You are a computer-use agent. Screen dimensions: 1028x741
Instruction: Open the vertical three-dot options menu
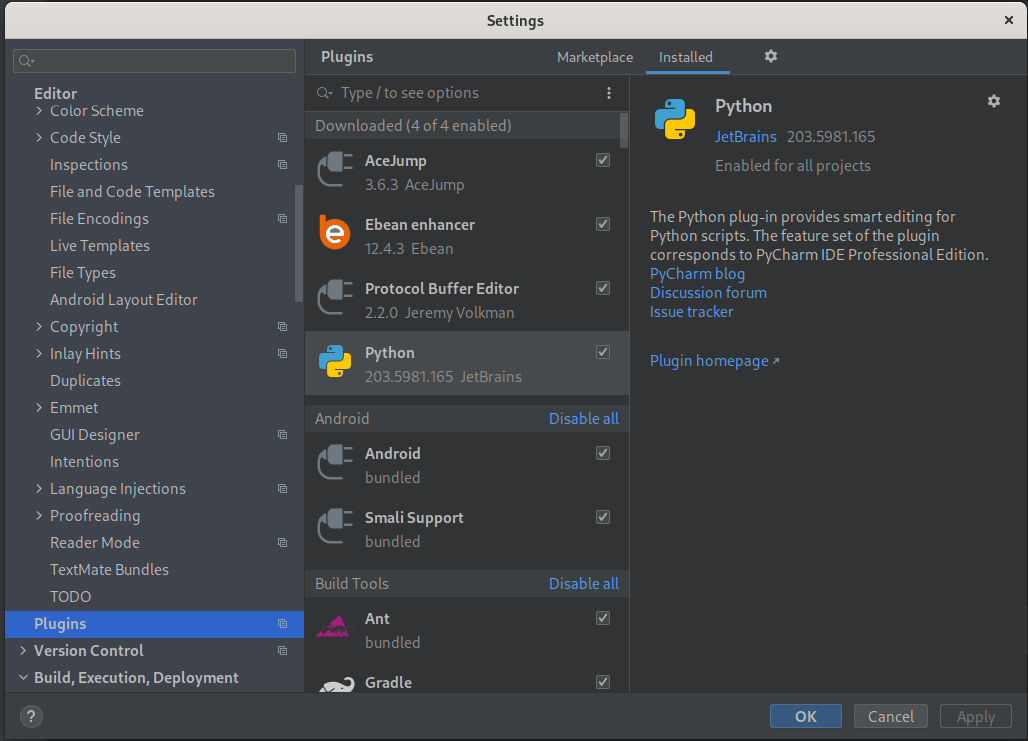(x=609, y=93)
